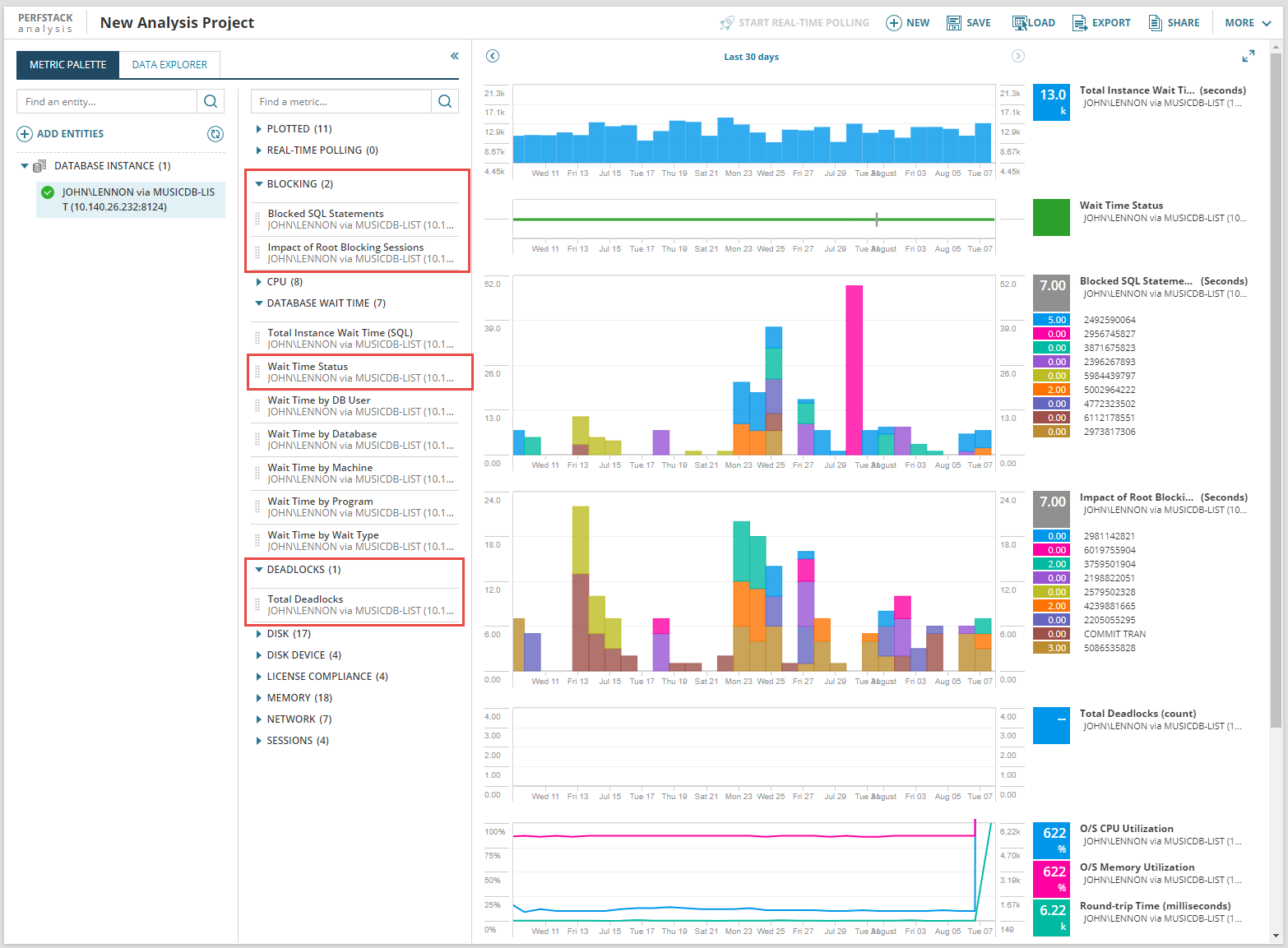Click drag handle of Wait Time by Program
The width and height of the screenshot is (1288, 948).
(257, 507)
